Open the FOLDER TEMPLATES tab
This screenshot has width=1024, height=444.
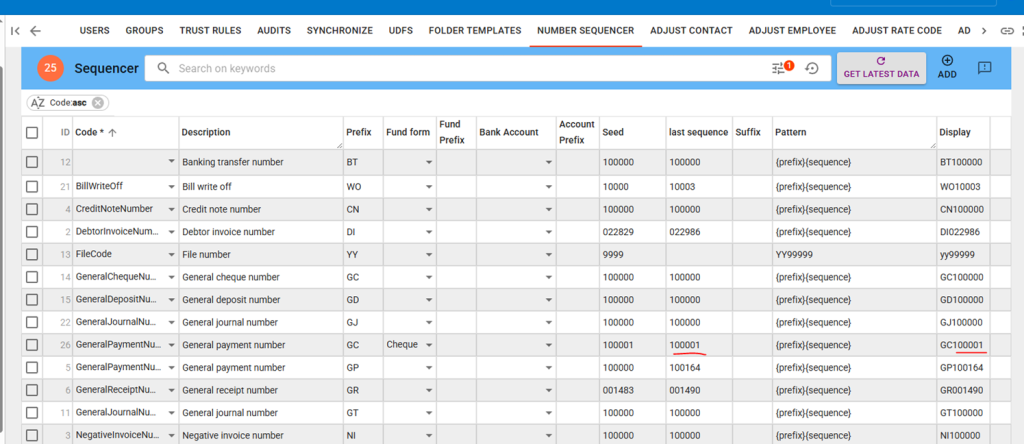pyautogui.click(x=475, y=30)
